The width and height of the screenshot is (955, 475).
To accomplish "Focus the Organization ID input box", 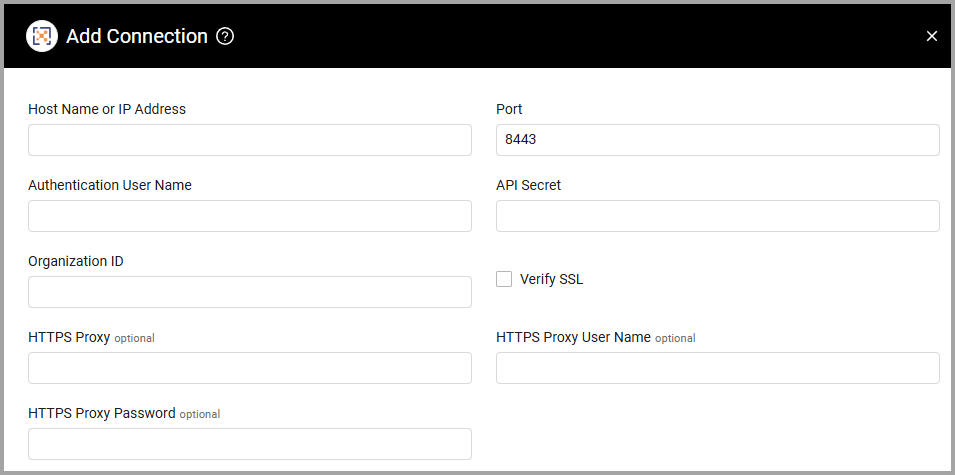I will 250,292.
